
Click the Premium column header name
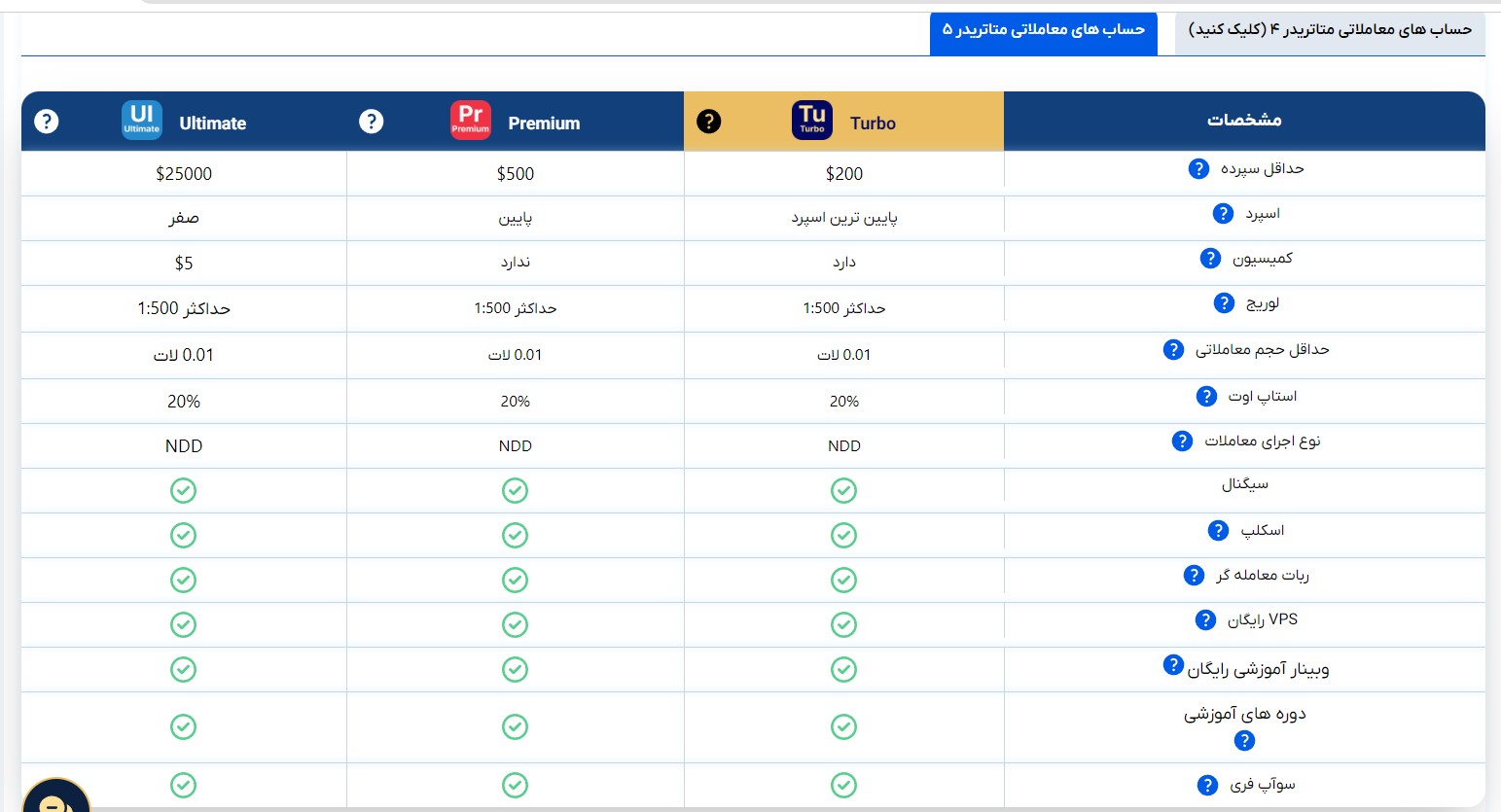pyautogui.click(x=544, y=124)
